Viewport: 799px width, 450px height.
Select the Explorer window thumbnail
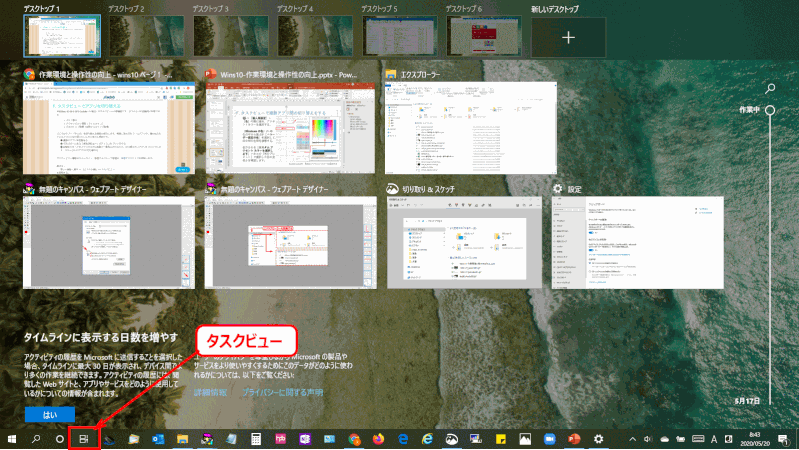471,128
